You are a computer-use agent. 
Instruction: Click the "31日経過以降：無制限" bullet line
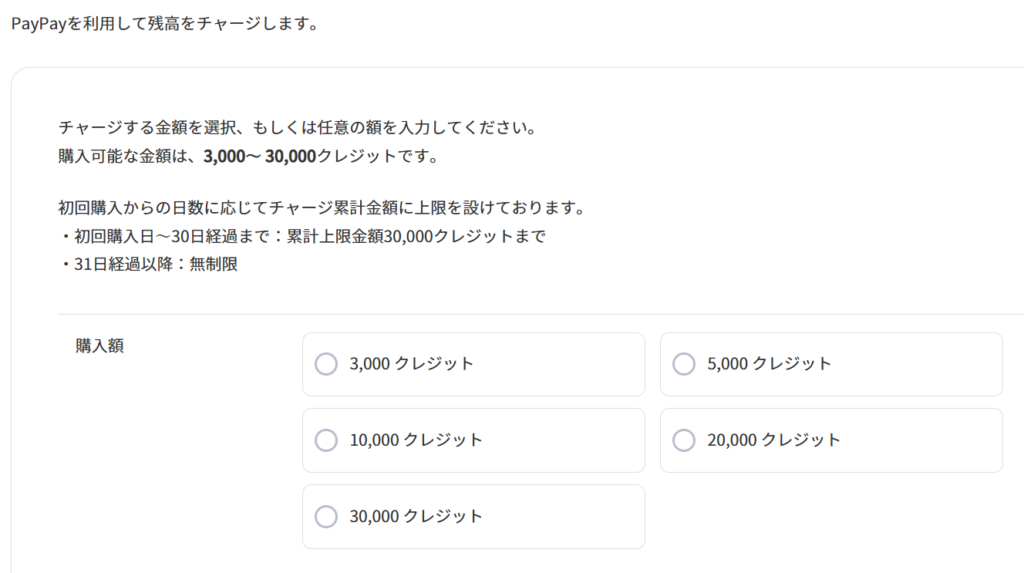(148, 265)
